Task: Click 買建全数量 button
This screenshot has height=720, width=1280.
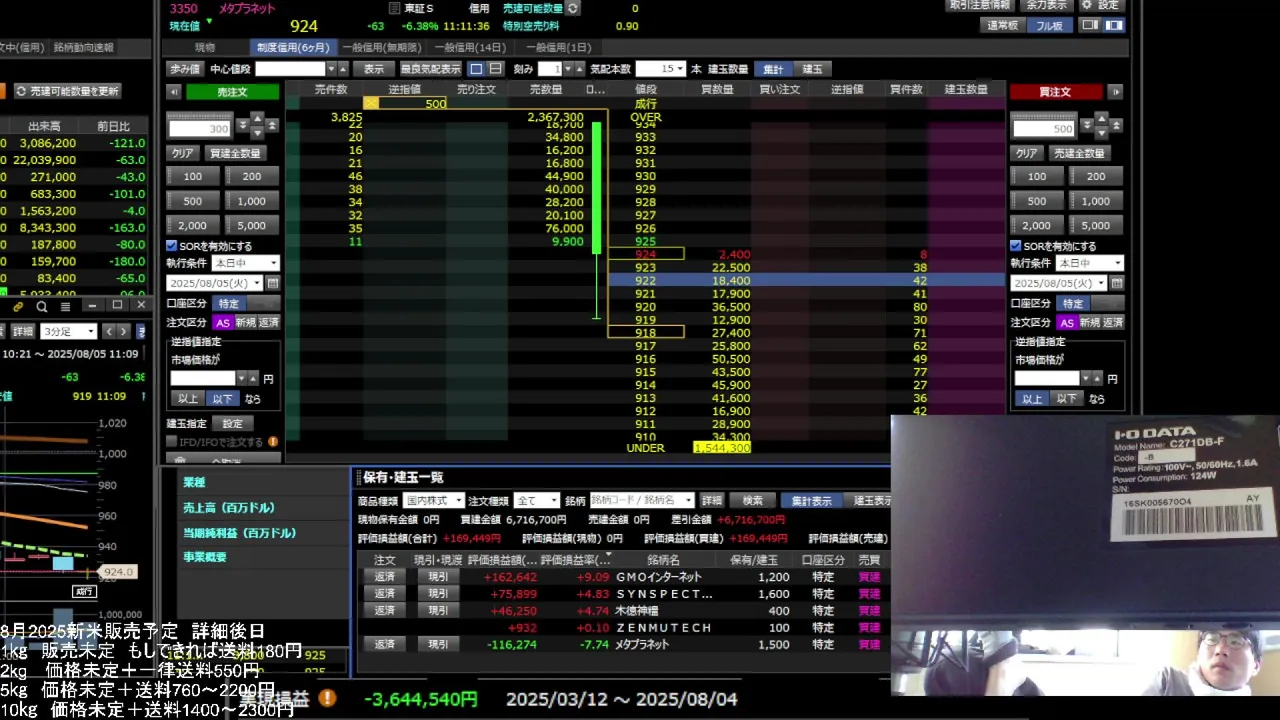Action: pyautogui.click(x=235, y=154)
